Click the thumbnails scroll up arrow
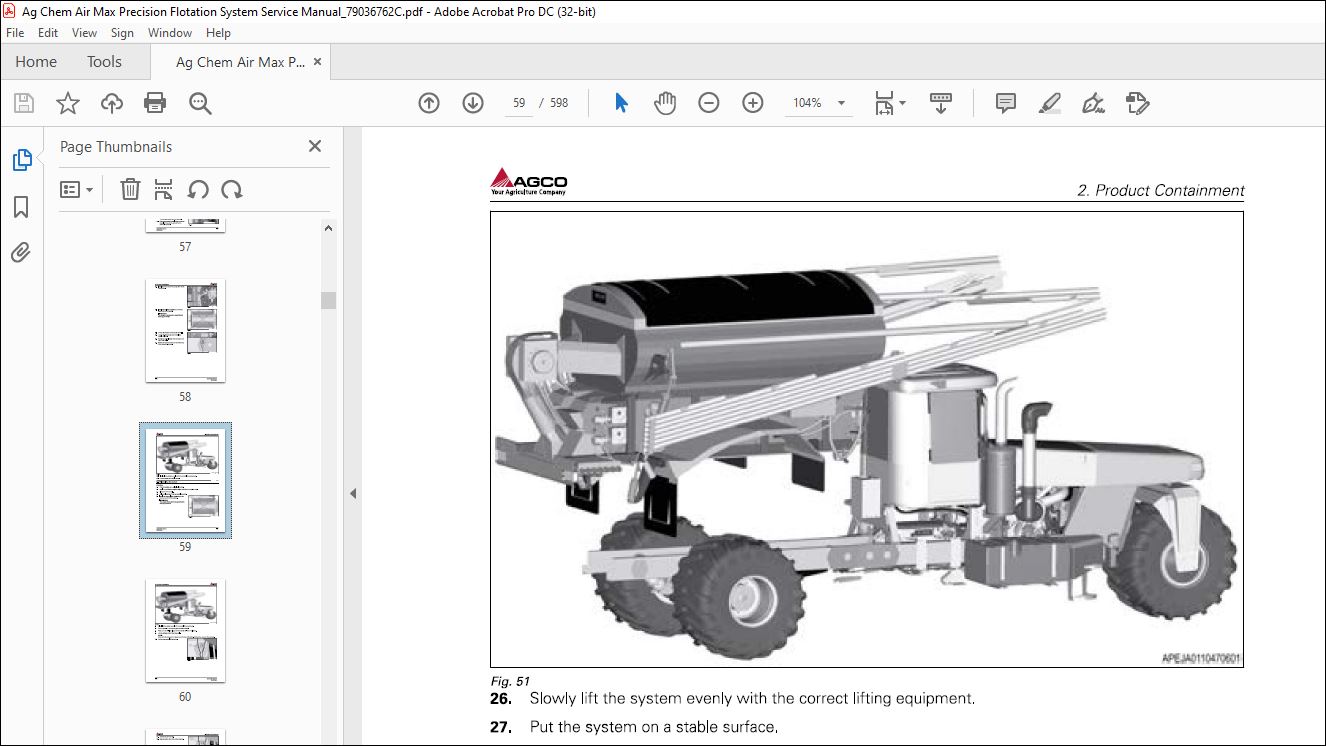The width and height of the screenshot is (1326, 746). click(x=328, y=229)
